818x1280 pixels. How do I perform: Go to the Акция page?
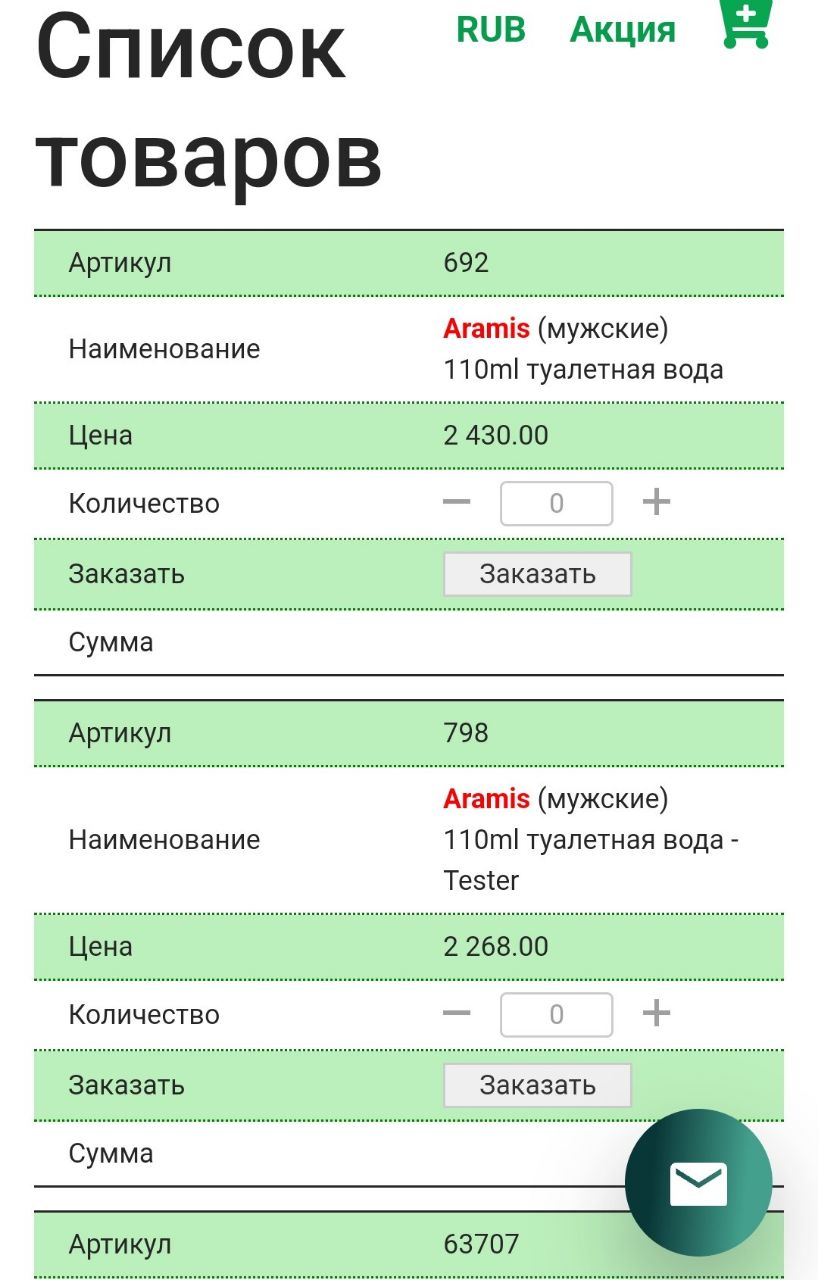623,30
